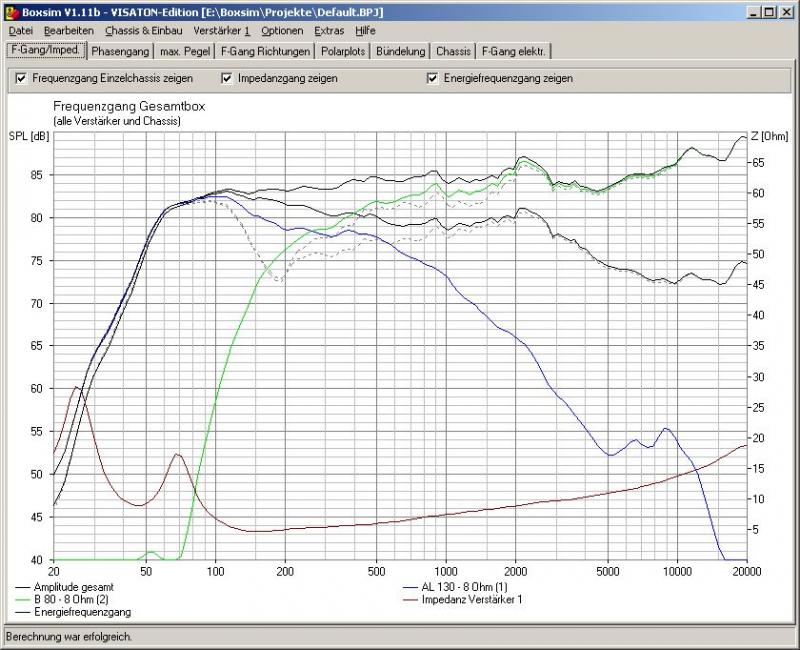
Task: Open the Datei menu
Action: [x=21, y=31]
